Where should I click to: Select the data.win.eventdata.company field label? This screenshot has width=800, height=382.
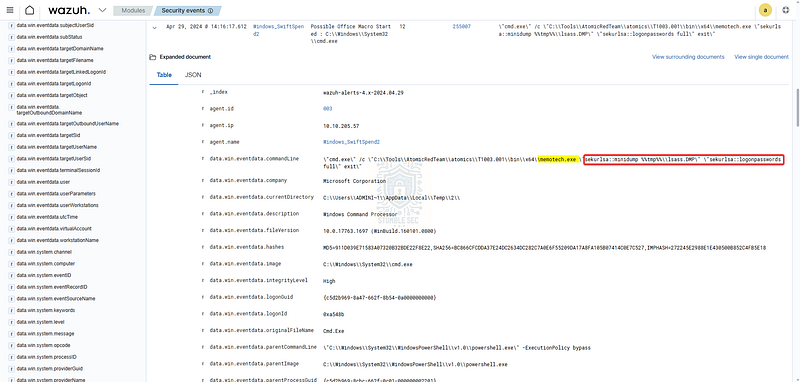tap(248, 180)
